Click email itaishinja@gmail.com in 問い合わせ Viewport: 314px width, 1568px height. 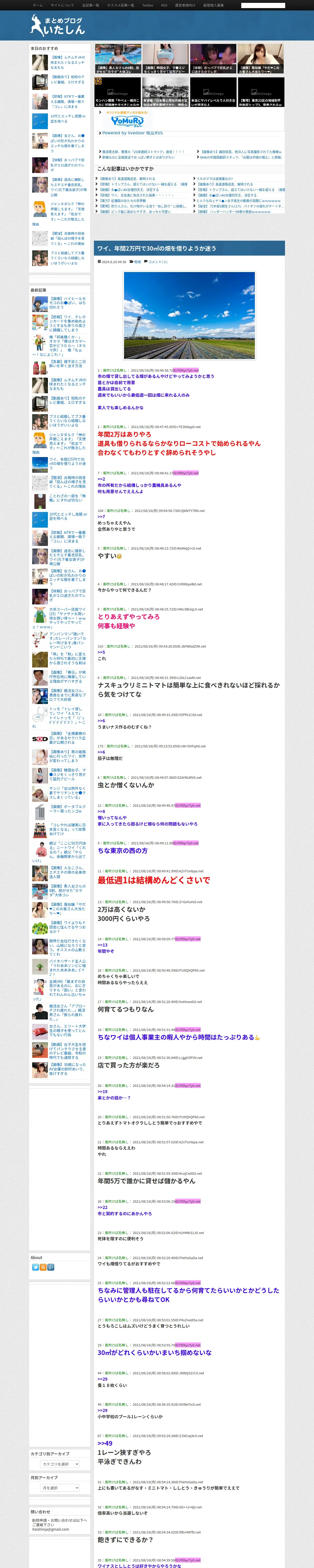pos(51,1529)
